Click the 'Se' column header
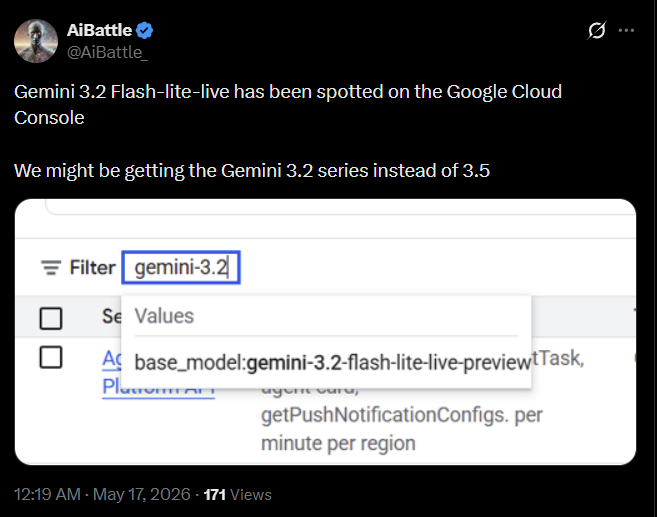The width and height of the screenshot is (657, 517). click(x=112, y=317)
